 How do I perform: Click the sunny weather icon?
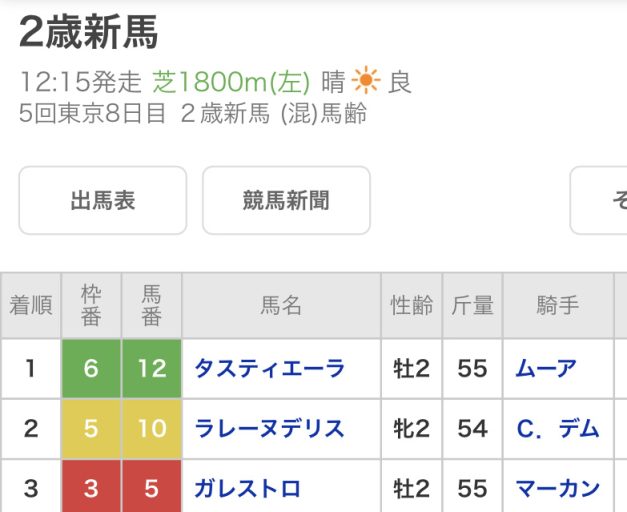coord(365,81)
